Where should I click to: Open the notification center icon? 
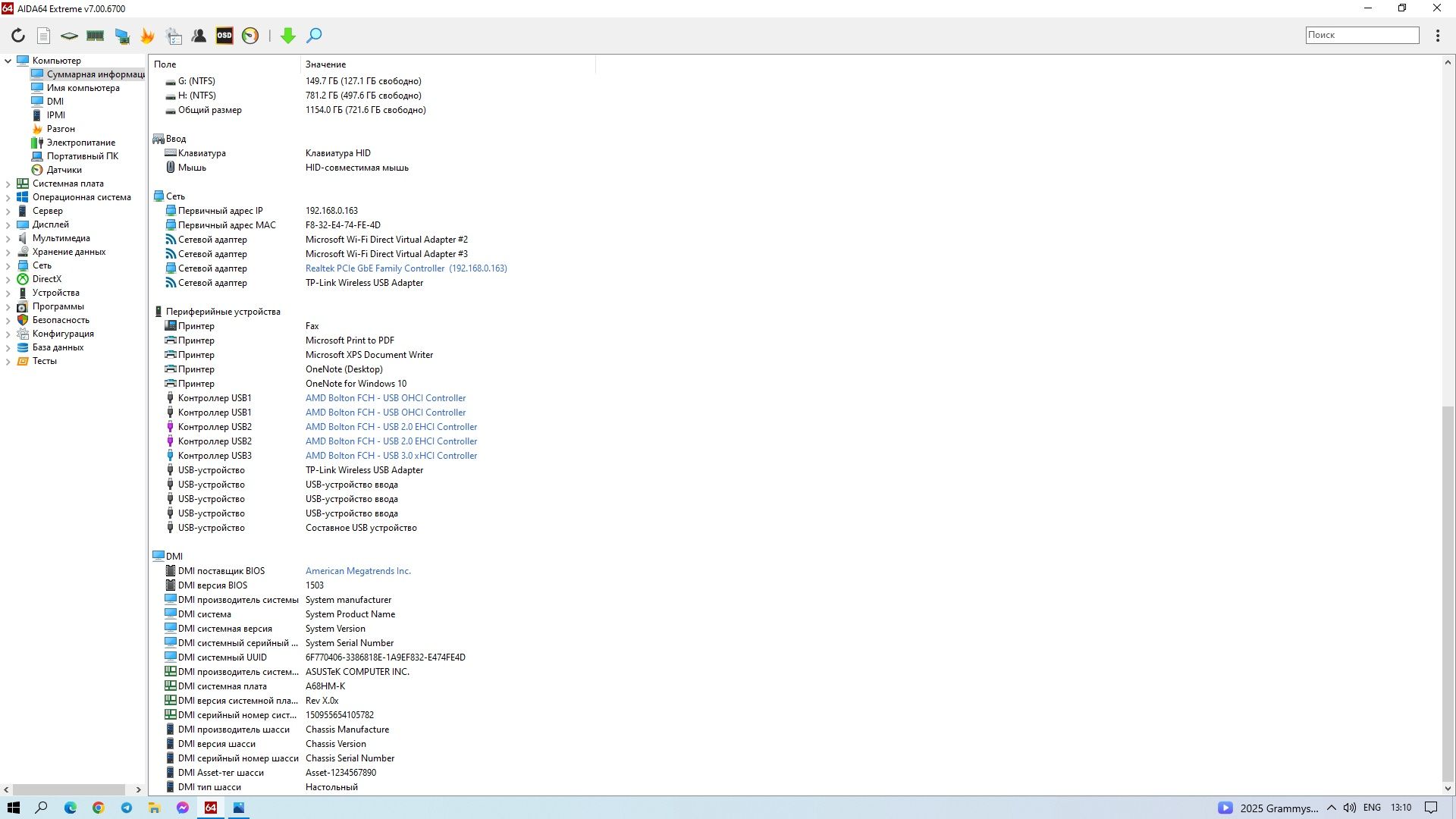(1431, 808)
